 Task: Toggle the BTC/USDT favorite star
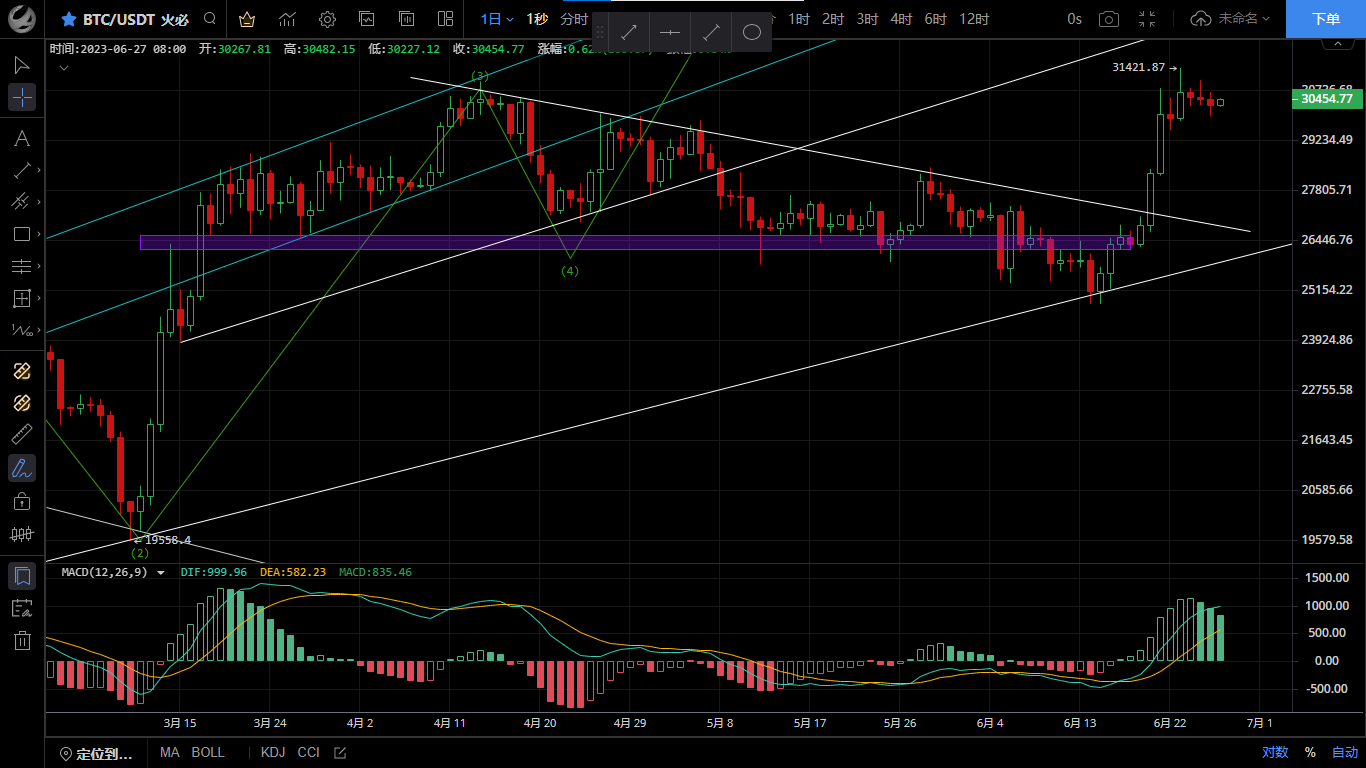[x=68, y=19]
